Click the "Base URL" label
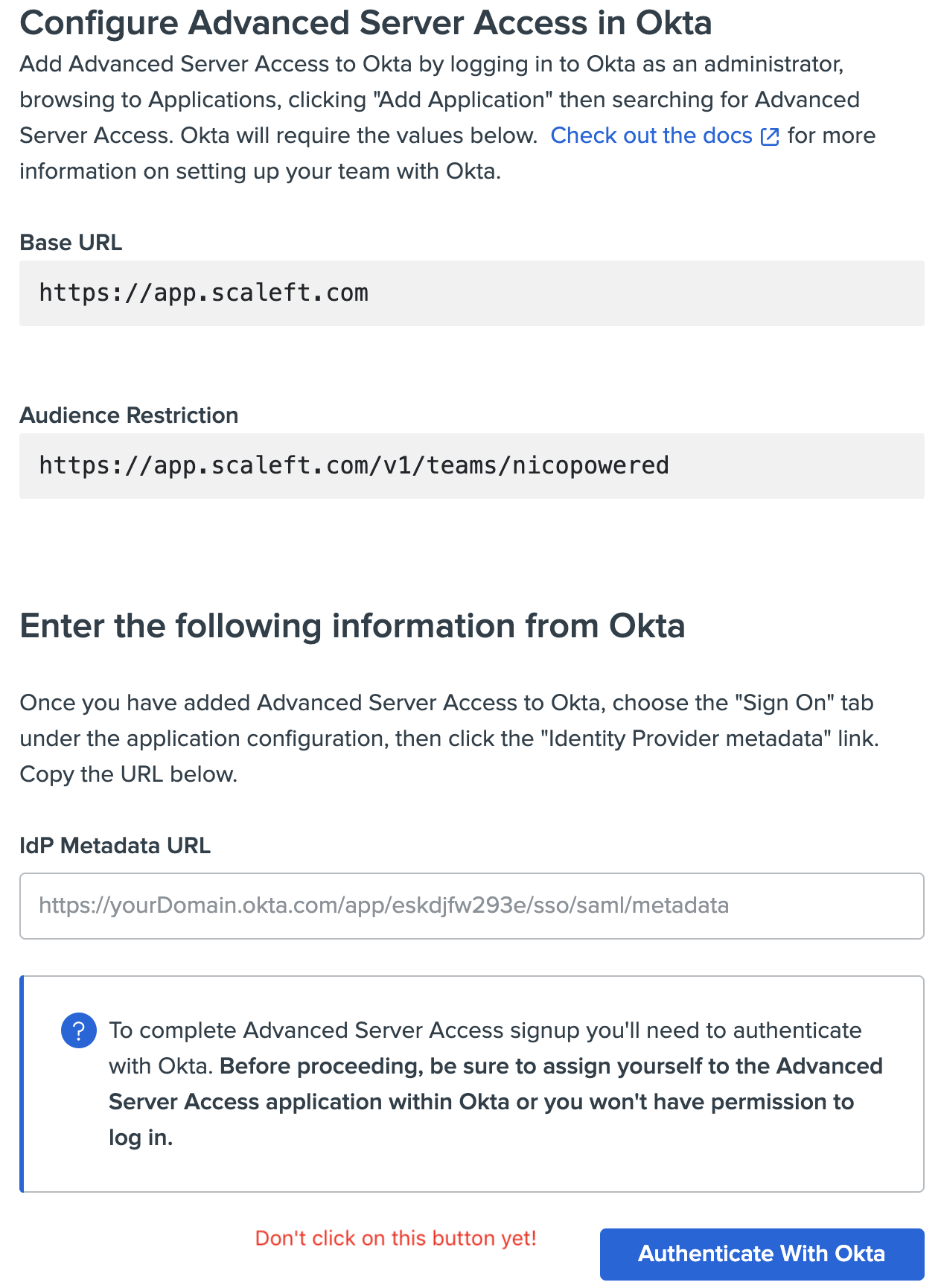941x1288 pixels. pos(71,243)
